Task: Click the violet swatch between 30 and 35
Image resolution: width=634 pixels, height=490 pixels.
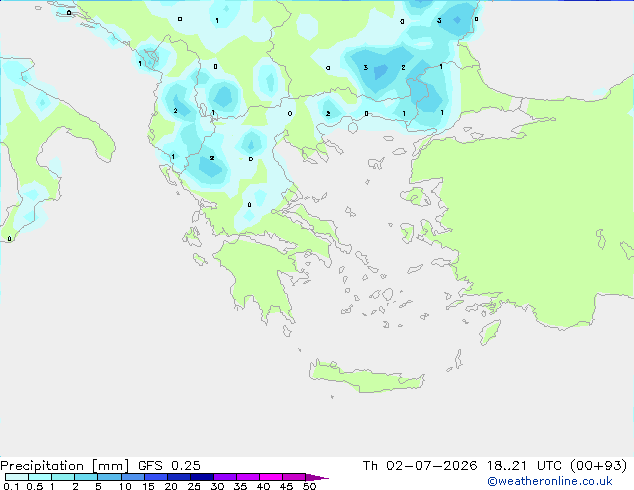Action: 225,477
